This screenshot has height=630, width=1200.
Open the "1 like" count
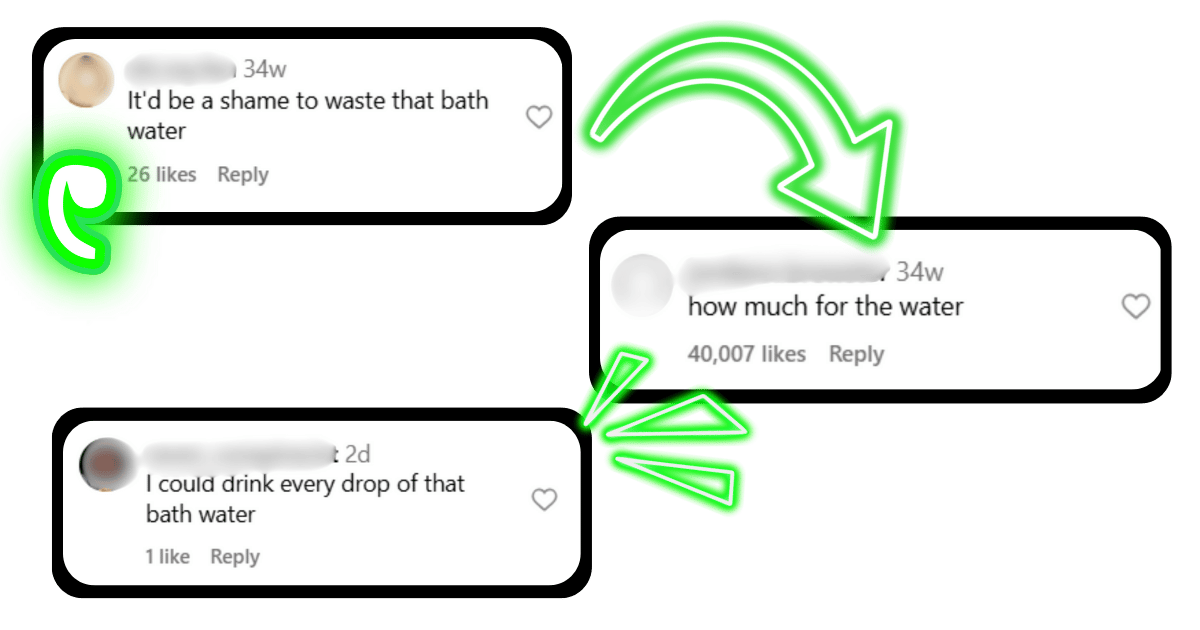pyautogui.click(x=168, y=557)
